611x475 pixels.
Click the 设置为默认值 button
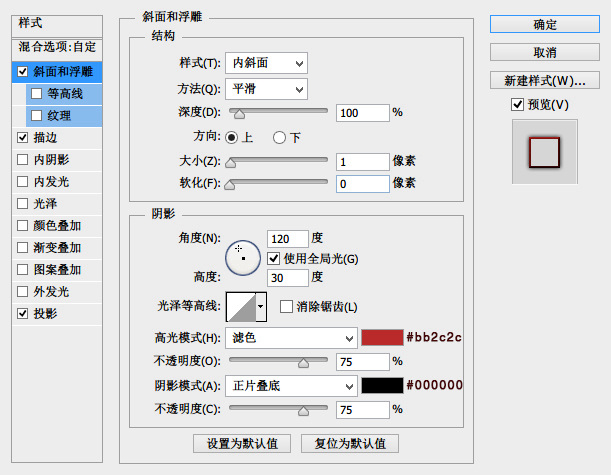coord(242,443)
